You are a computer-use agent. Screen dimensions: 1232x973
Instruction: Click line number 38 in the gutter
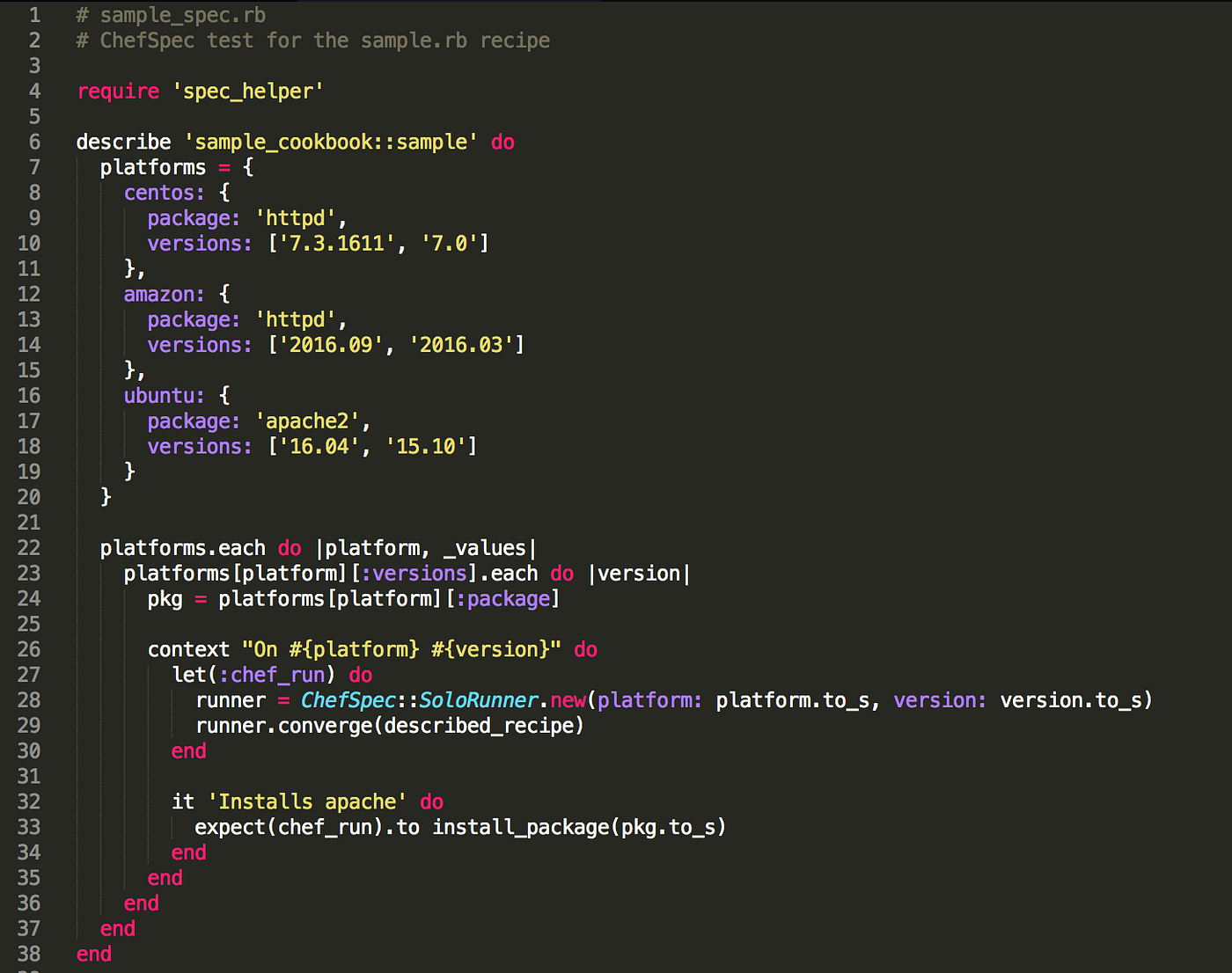pos(29,955)
